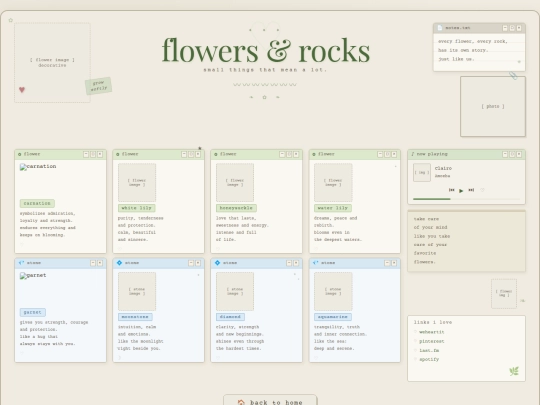The width and height of the screenshot is (540, 405).
Task: Click the decorative flower image placeholder
Action: click(52, 63)
